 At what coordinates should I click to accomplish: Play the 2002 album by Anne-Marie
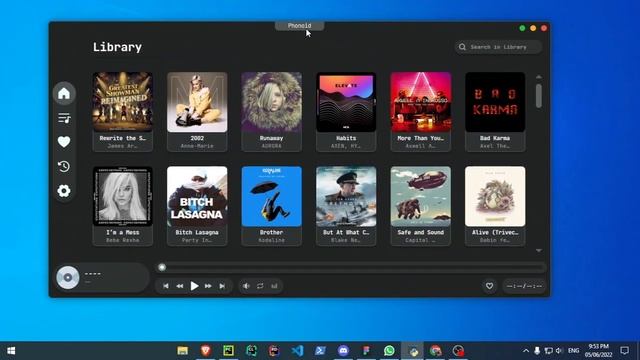tap(197, 102)
